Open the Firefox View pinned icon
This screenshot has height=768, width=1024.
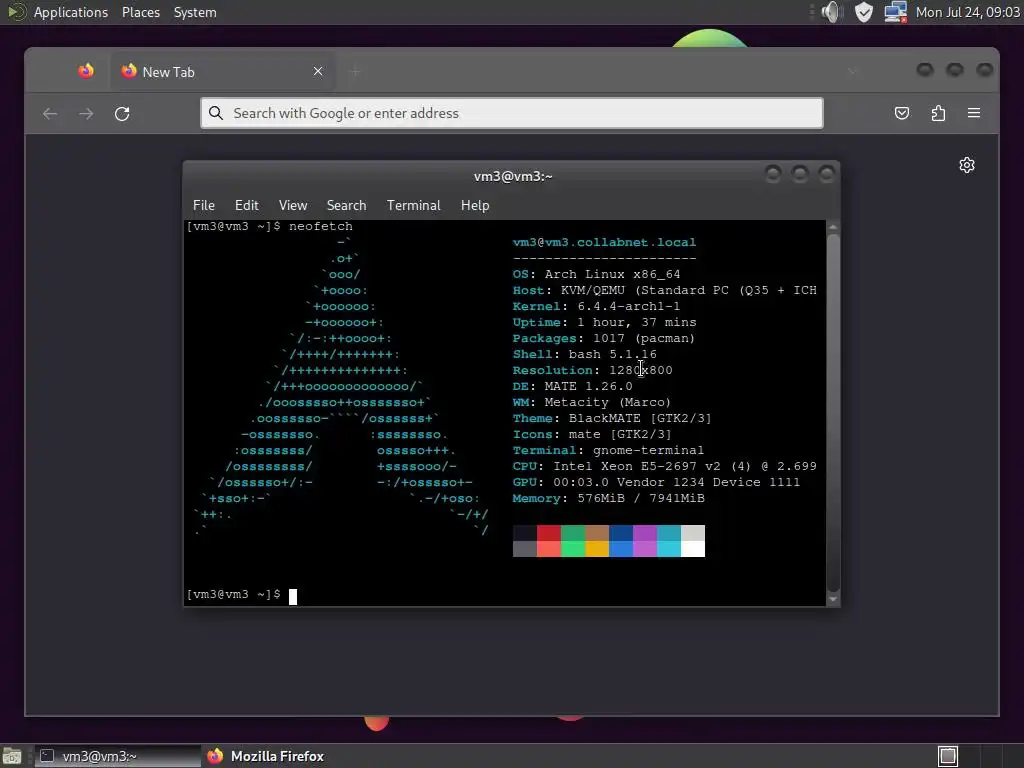[86, 71]
